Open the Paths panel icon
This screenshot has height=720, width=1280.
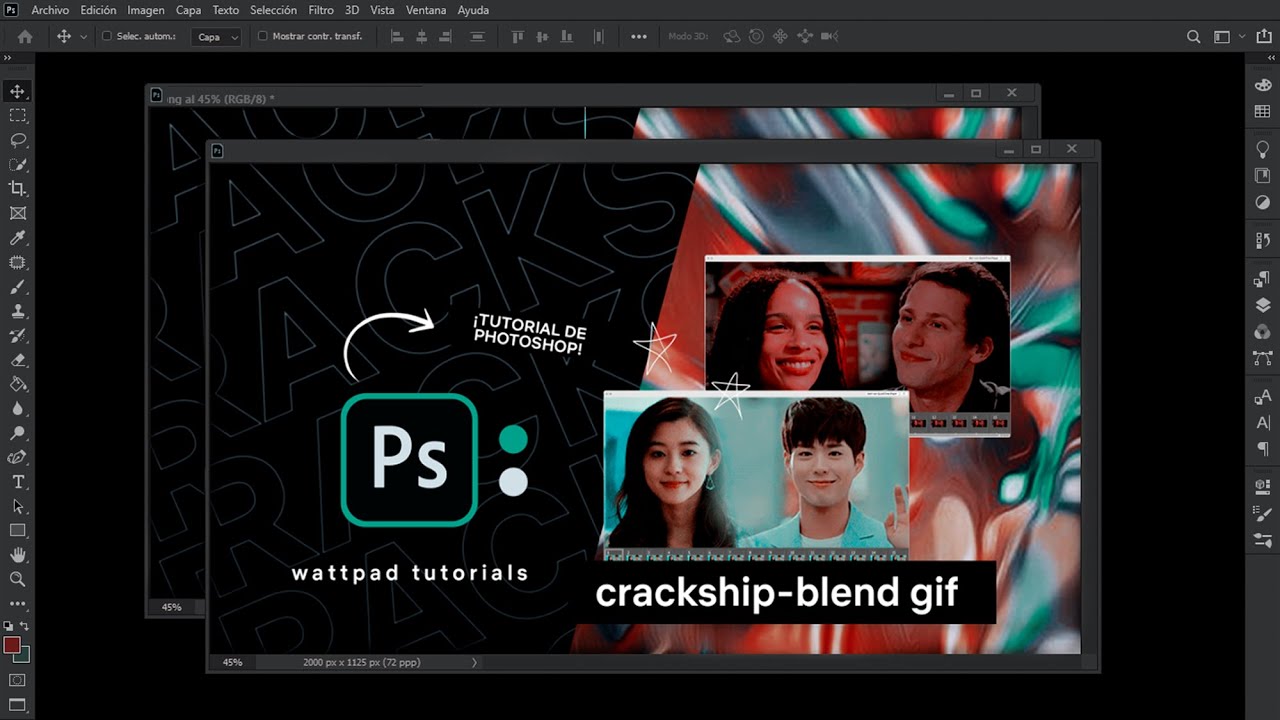coord(1263,358)
